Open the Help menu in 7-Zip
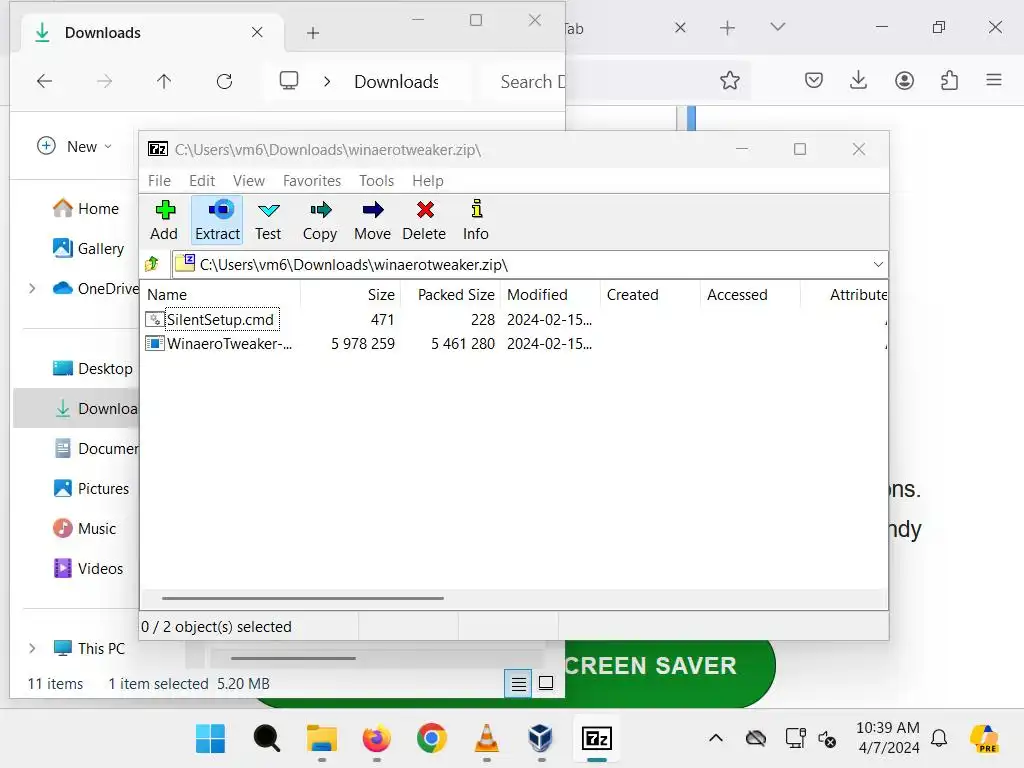Screen dimensions: 1024x768 tap(428, 181)
